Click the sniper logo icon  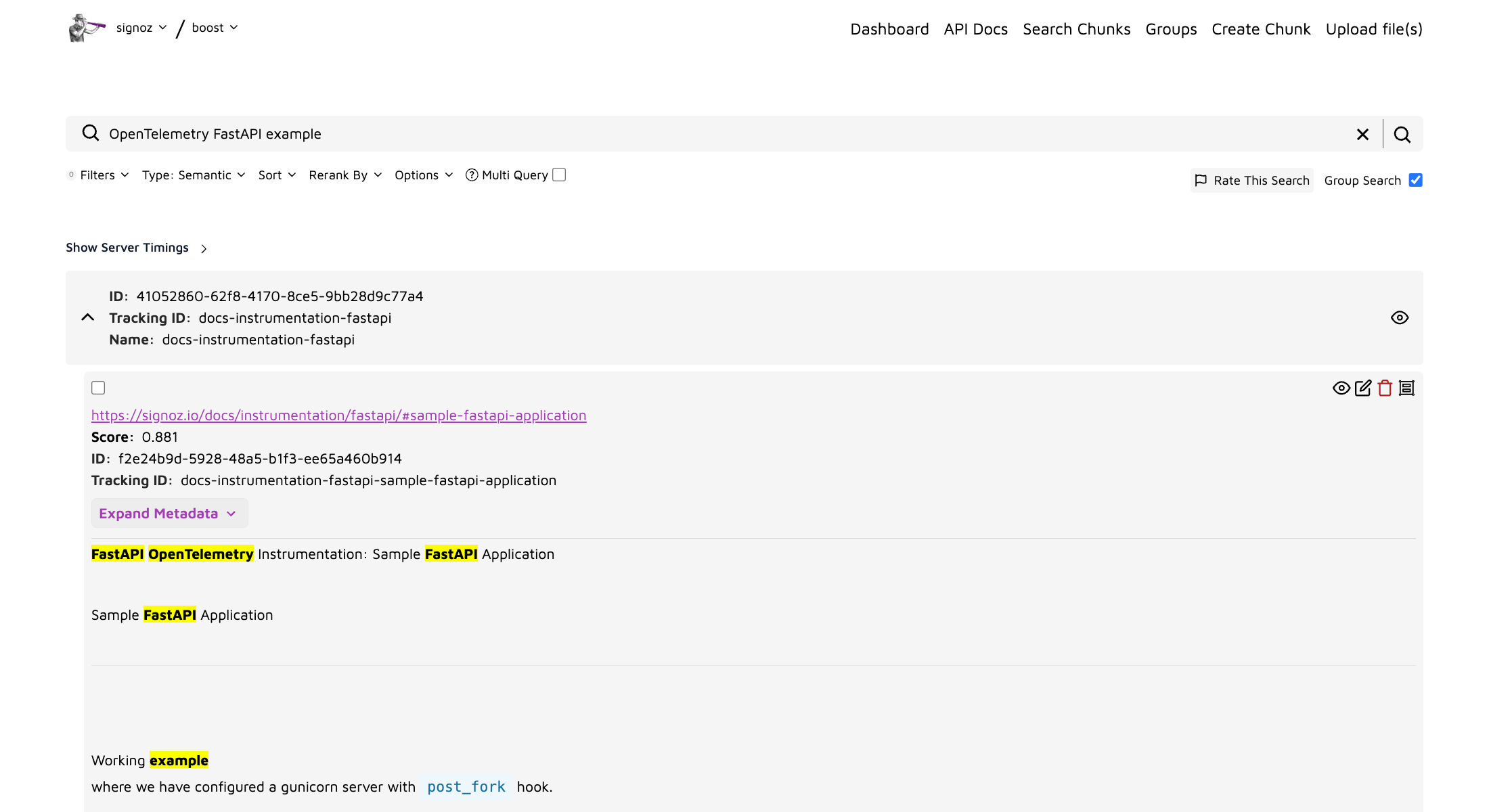point(87,28)
